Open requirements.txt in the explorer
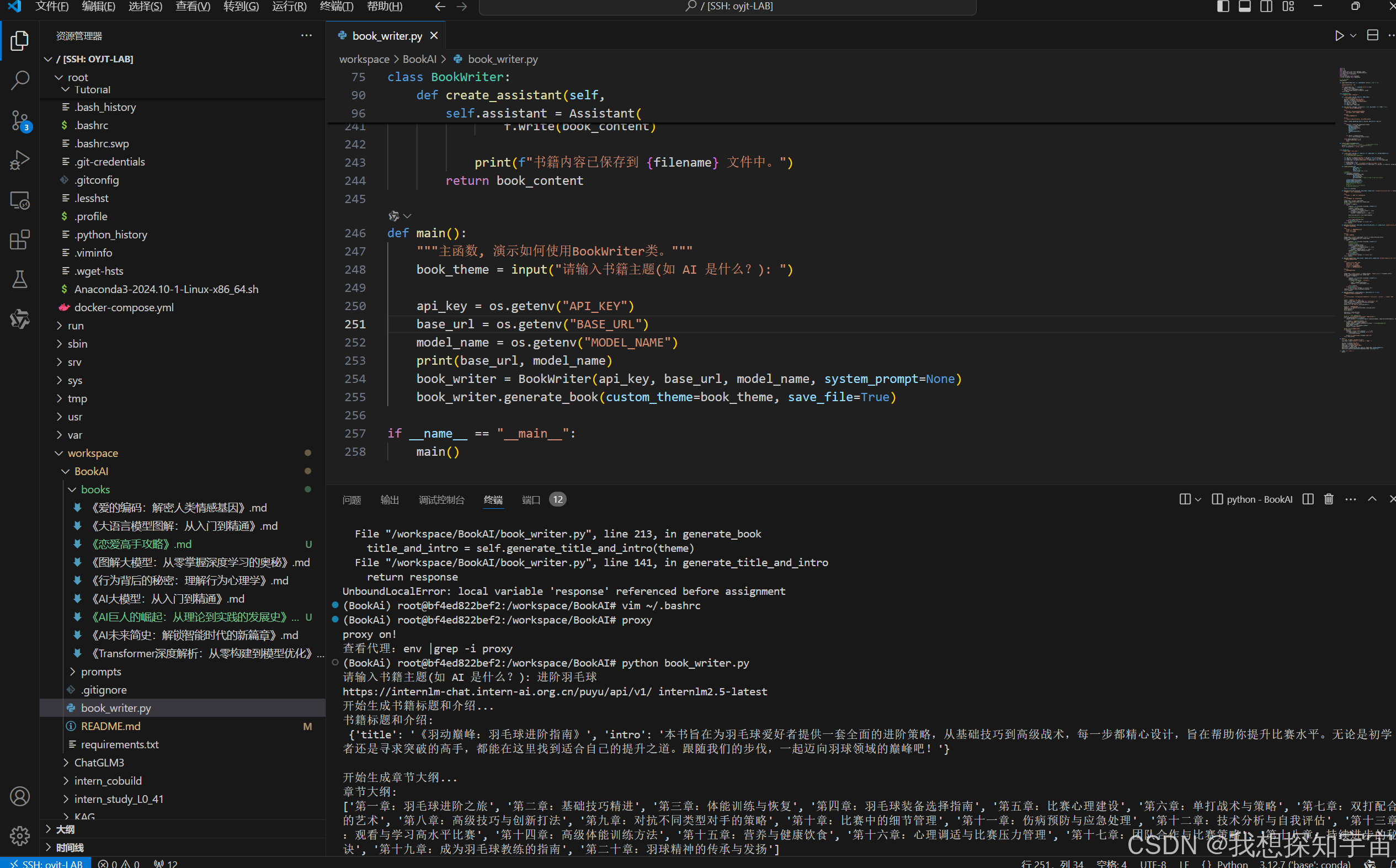1396x868 pixels. pyautogui.click(x=119, y=744)
